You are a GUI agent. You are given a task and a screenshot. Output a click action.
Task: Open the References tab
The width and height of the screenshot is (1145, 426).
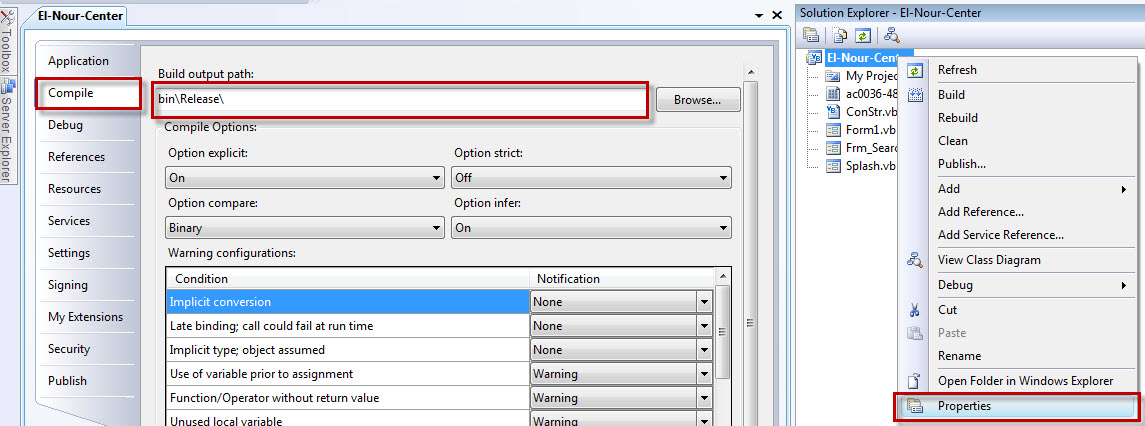tap(77, 157)
